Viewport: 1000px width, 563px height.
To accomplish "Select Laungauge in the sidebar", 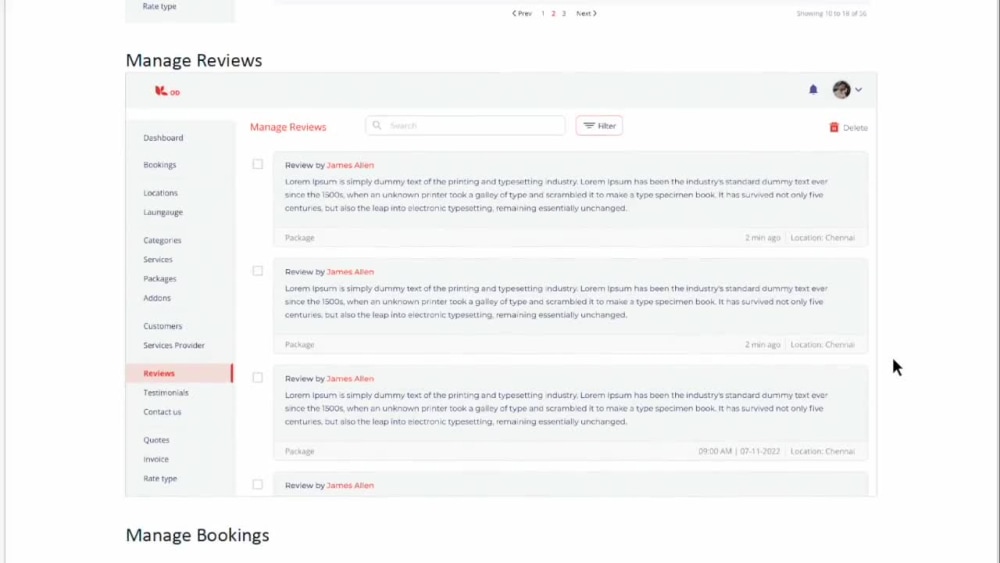I will [163, 212].
